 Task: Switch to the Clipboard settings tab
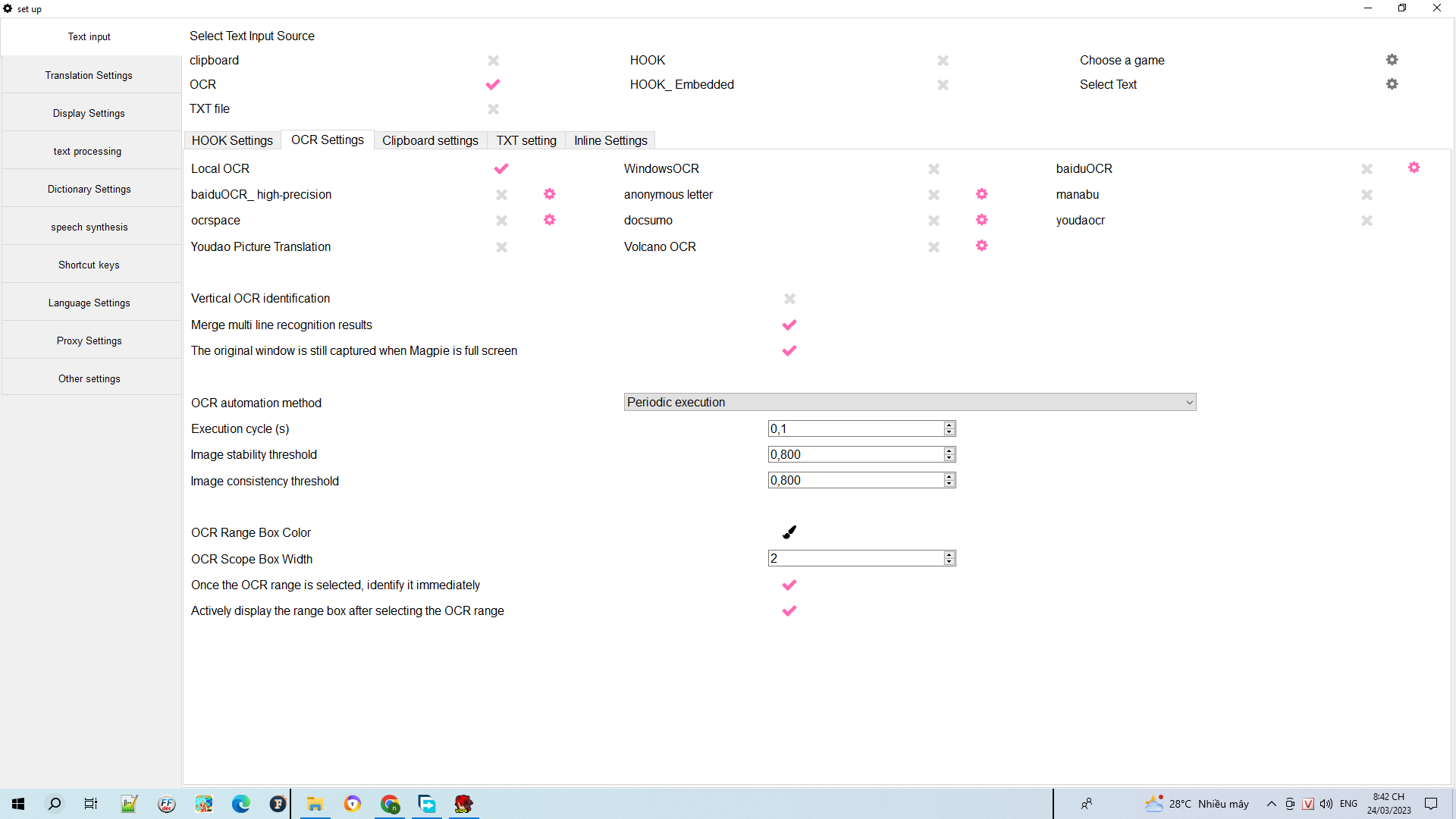430,140
